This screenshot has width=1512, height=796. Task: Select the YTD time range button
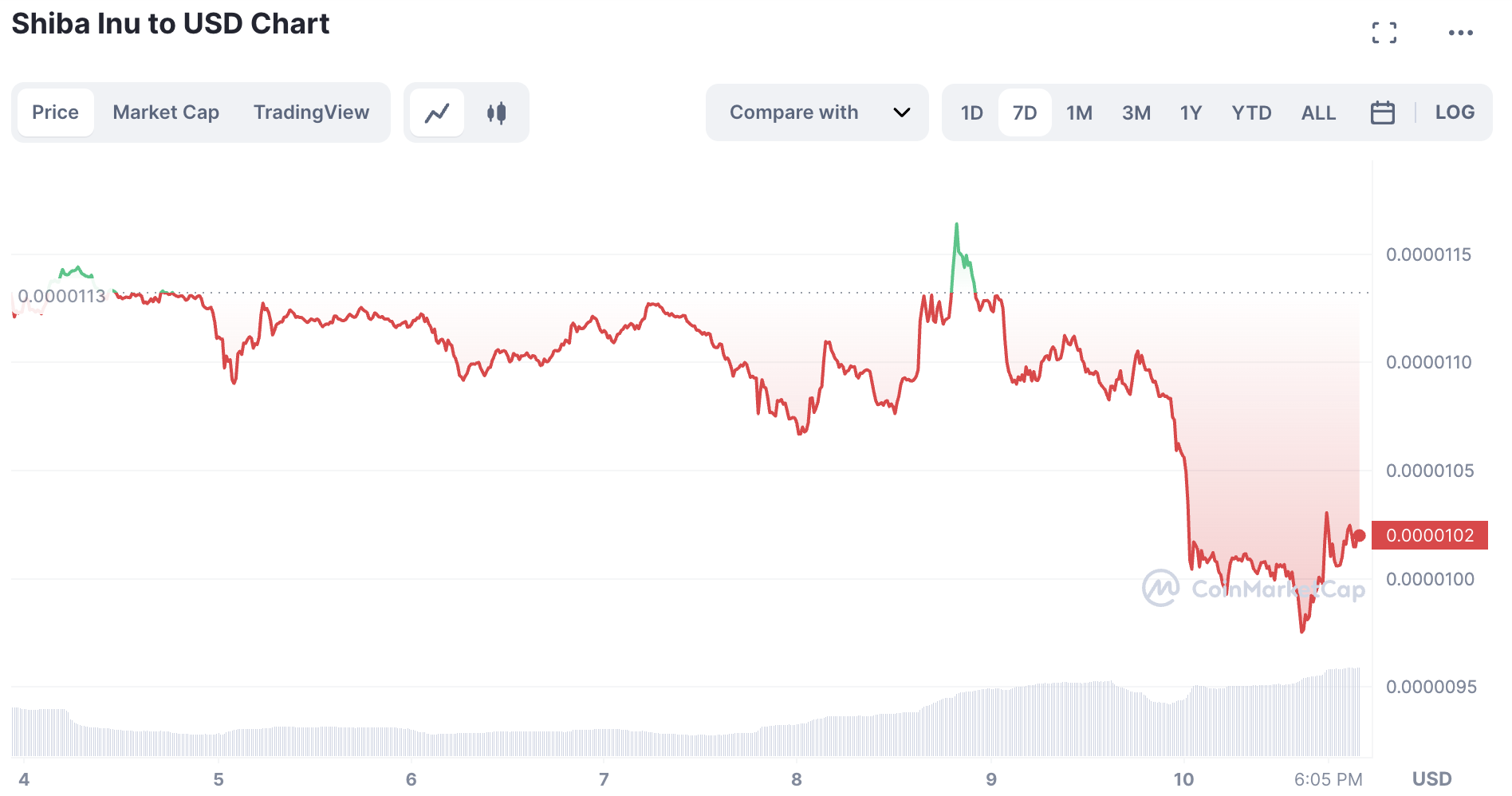[1251, 112]
